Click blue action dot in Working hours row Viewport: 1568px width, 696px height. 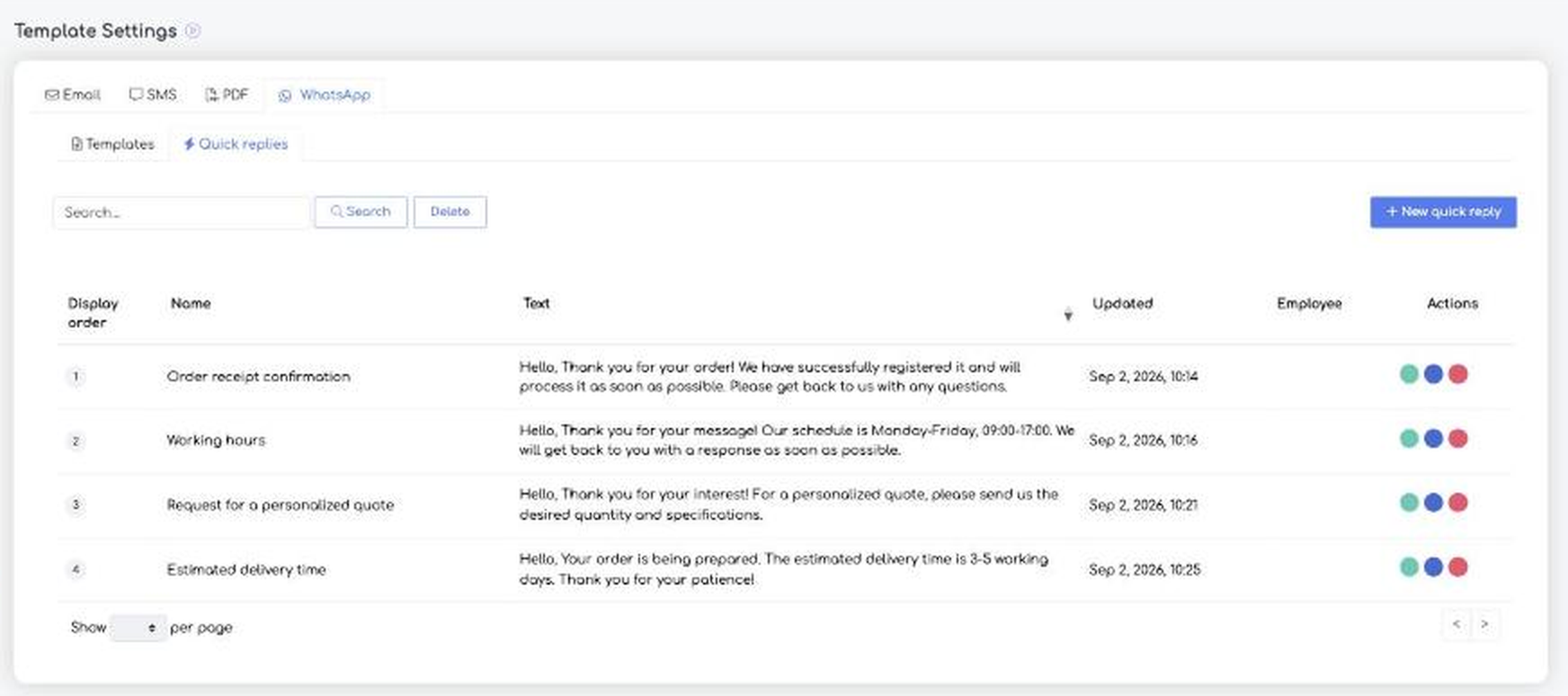tap(1433, 439)
